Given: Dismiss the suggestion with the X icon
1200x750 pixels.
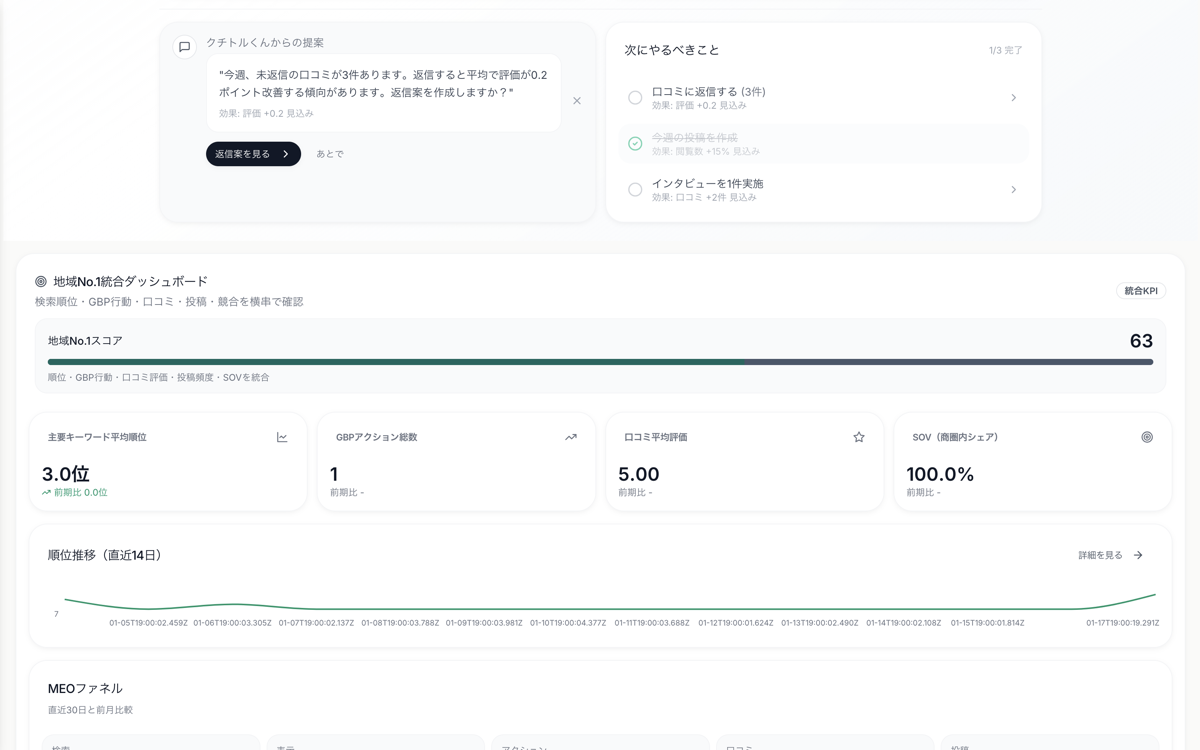Looking at the screenshot, I should (577, 100).
